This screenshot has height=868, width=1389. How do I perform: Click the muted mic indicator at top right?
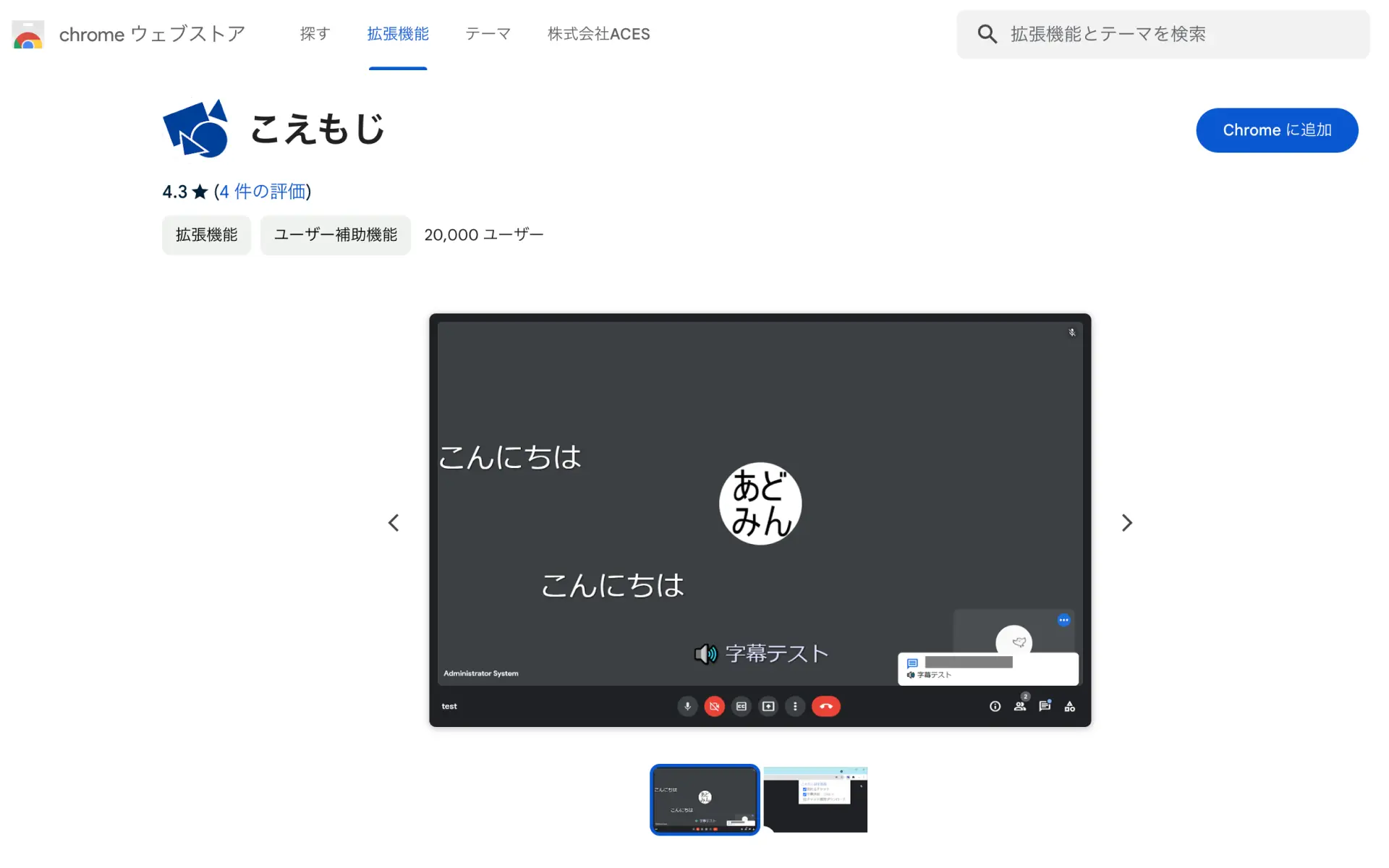(x=1072, y=333)
